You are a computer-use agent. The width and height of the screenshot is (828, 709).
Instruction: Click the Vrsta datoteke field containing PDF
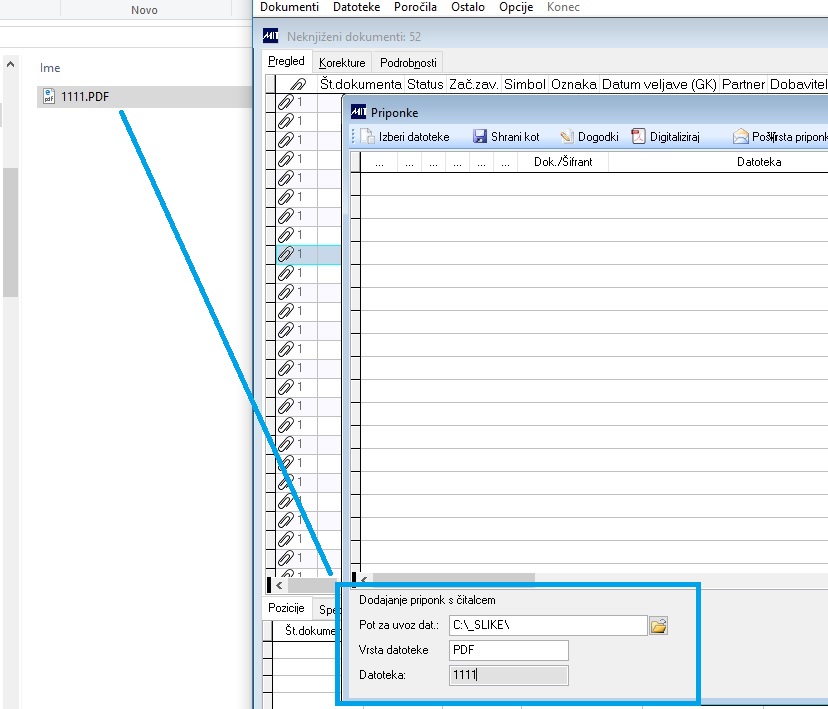click(509, 650)
